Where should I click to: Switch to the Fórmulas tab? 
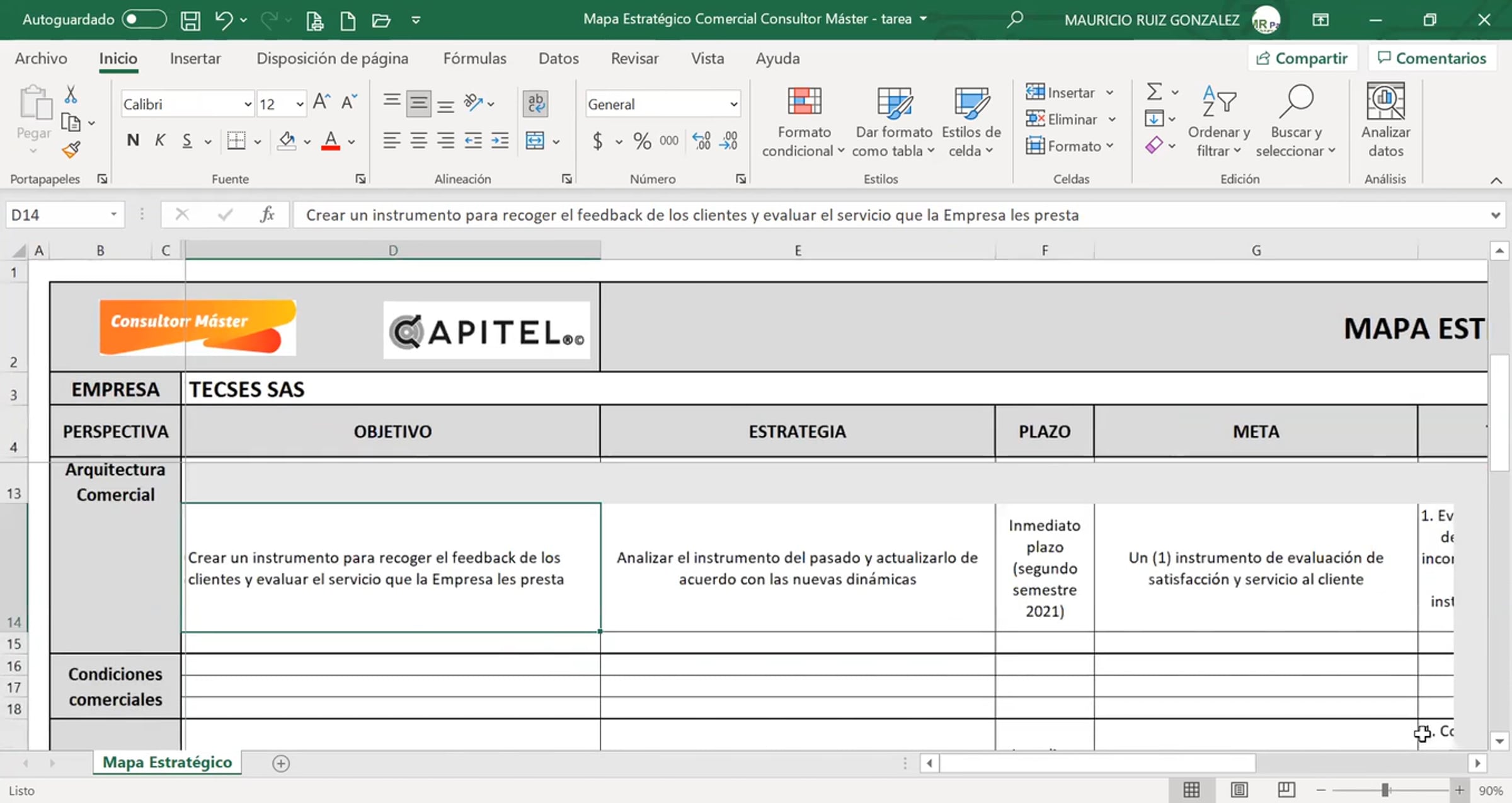click(474, 58)
